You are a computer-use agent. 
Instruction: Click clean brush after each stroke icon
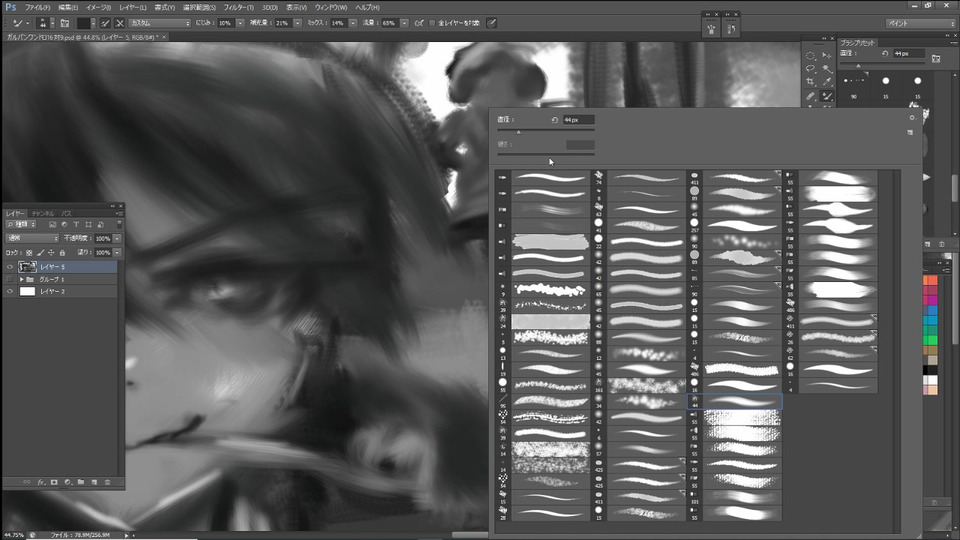(x=119, y=23)
